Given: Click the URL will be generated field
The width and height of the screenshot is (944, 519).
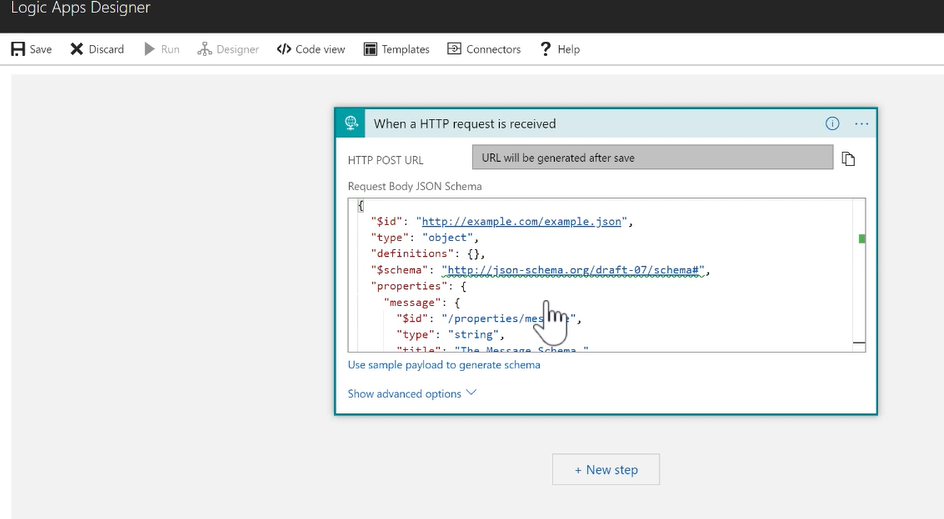Looking at the screenshot, I should (x=652, y=158).
